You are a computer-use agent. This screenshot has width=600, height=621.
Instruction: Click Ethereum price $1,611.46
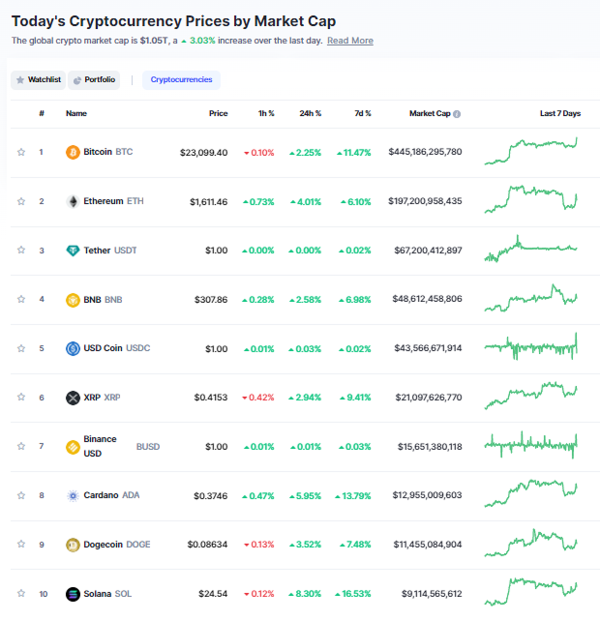pos(209,202)
